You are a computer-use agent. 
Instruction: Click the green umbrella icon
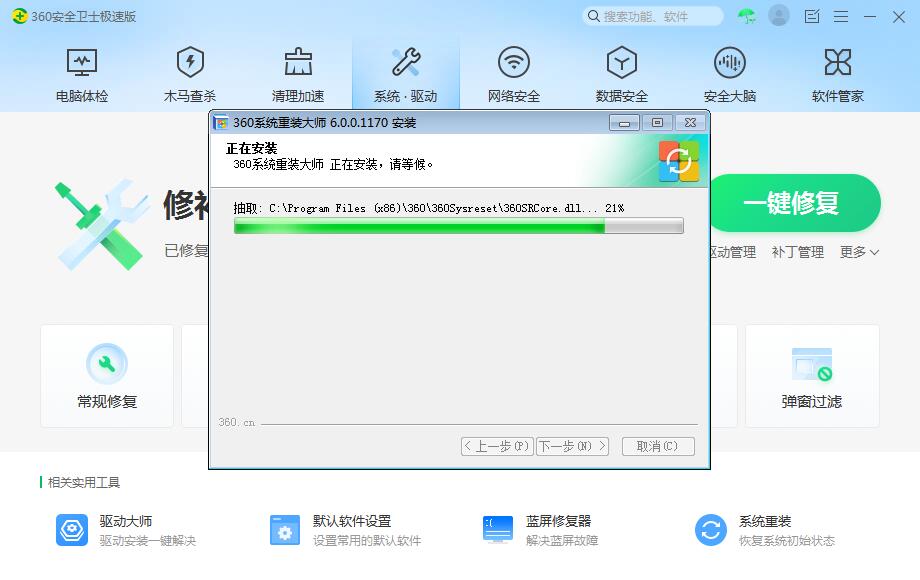[x=747, y=16]
